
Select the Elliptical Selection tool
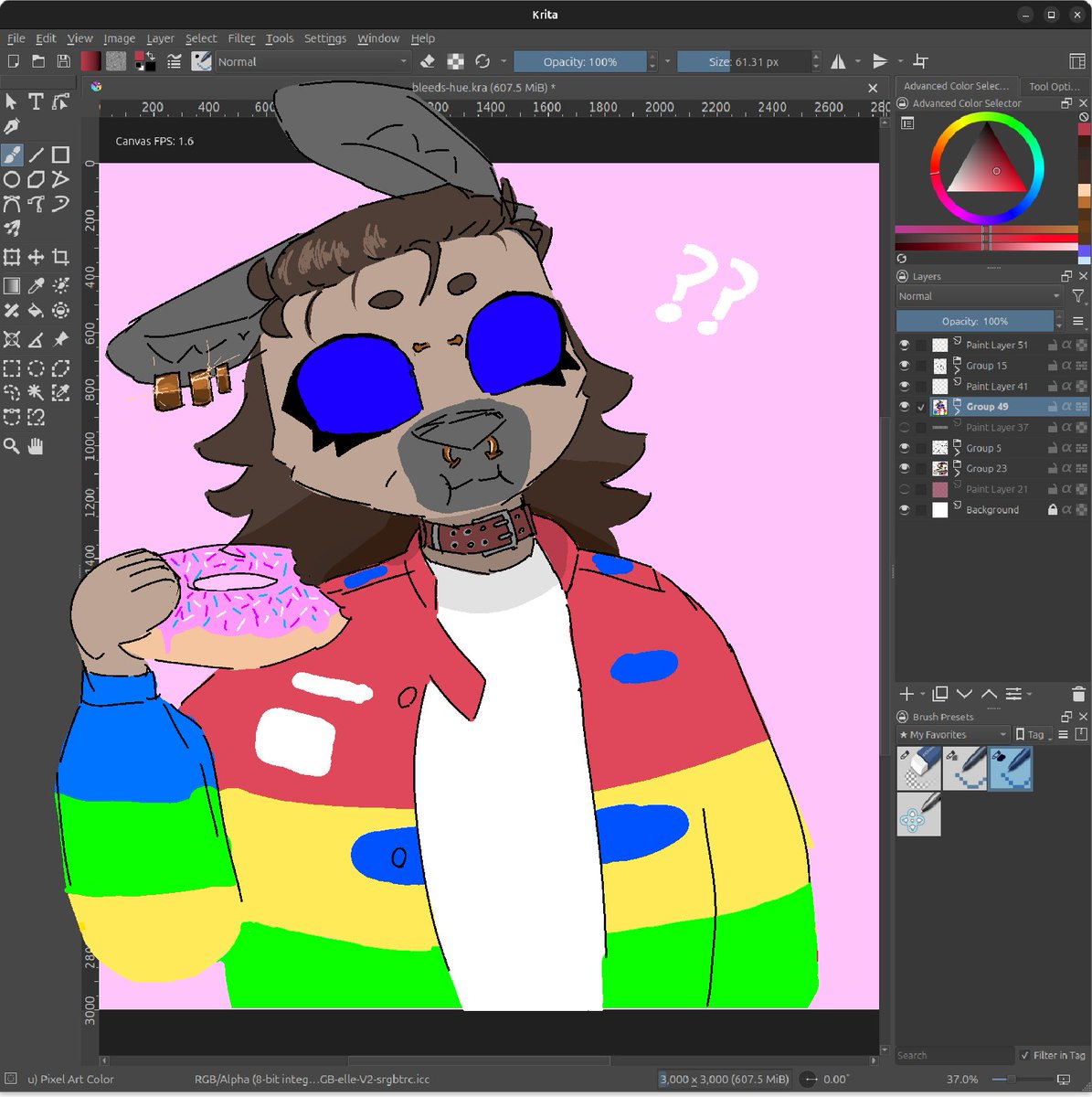click(x=36, y=368)
